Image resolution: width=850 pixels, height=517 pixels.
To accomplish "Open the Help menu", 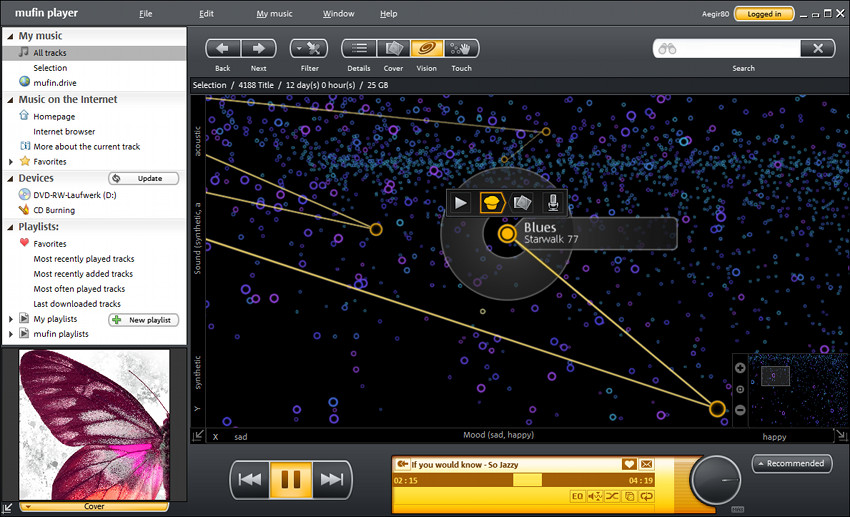I will tap(388, 14).
